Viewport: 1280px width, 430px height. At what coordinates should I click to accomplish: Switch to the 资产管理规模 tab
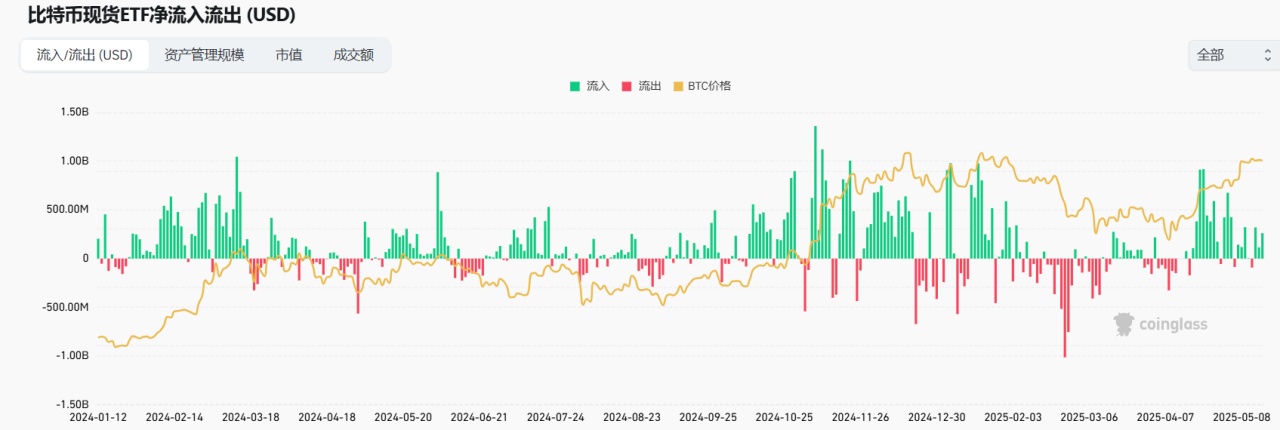[x=204, y=55]
